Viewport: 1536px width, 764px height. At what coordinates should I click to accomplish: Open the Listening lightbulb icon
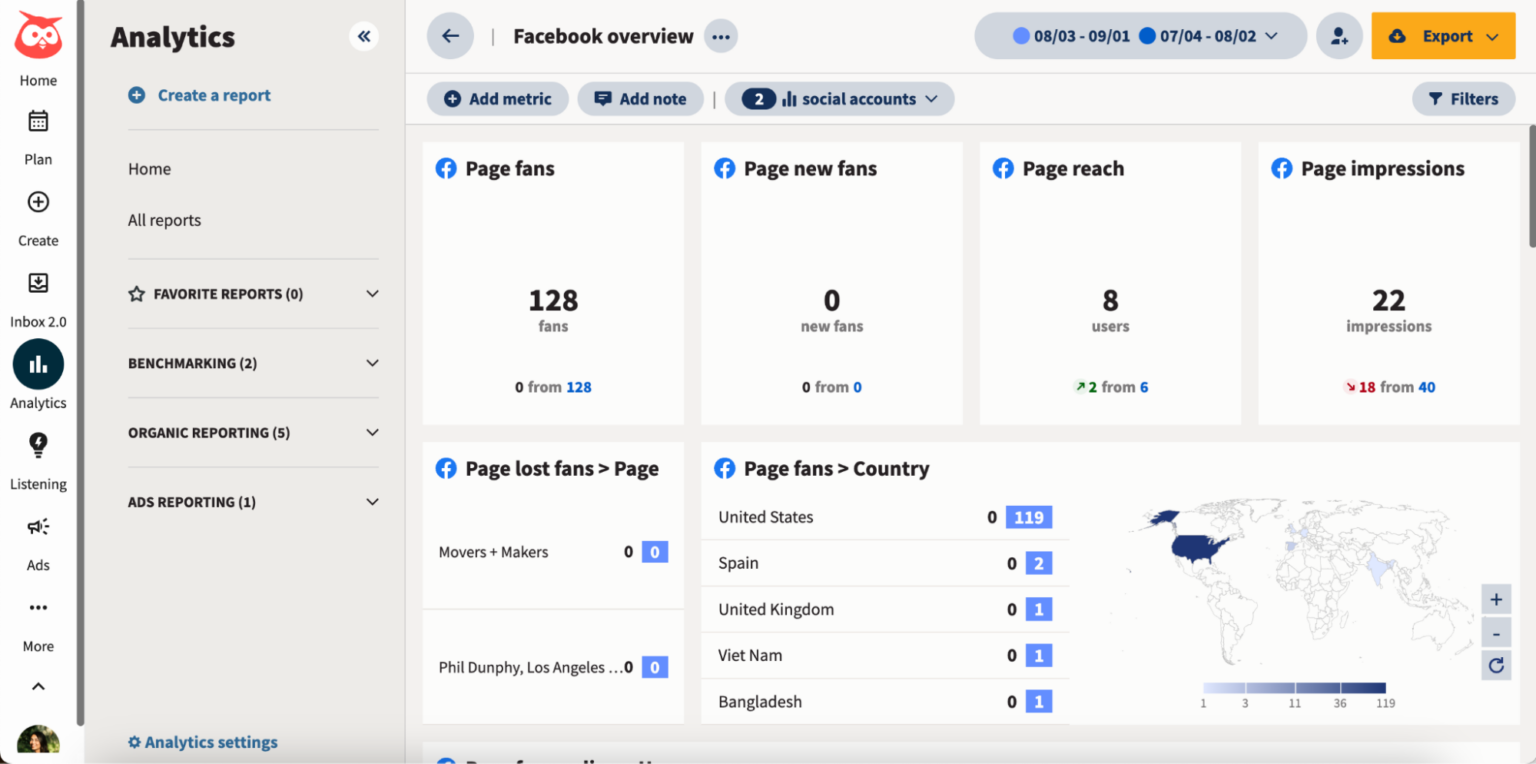(x=38, y=445)
